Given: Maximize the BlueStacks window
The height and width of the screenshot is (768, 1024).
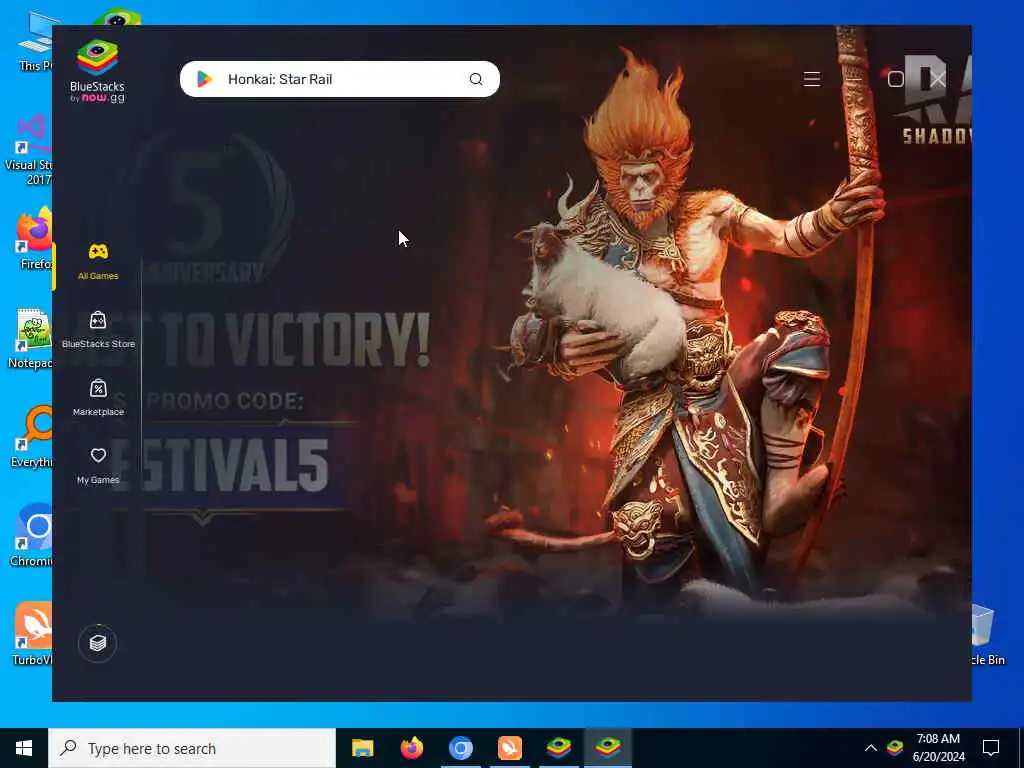Looking at the screenshot, I should [895, 79].
